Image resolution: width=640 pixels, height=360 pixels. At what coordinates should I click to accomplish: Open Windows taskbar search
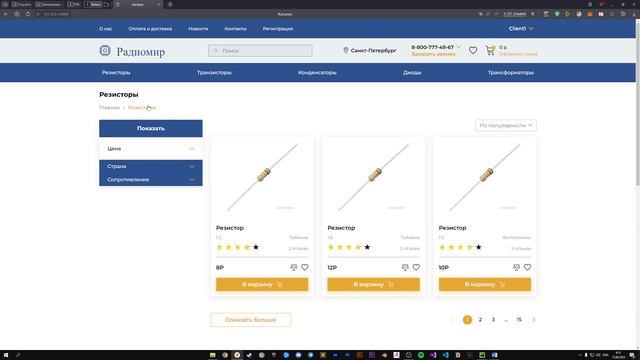click(18, 355)
